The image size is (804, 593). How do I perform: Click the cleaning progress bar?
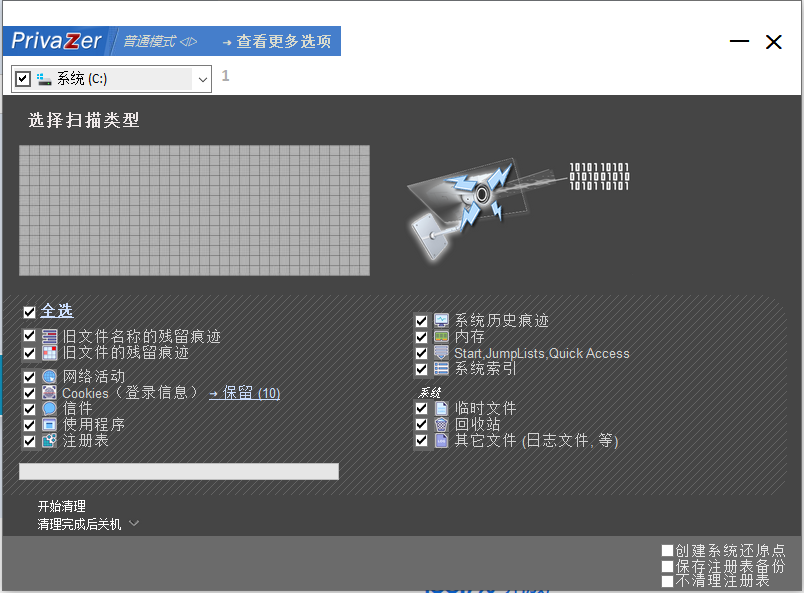click(x=179, y=471)
